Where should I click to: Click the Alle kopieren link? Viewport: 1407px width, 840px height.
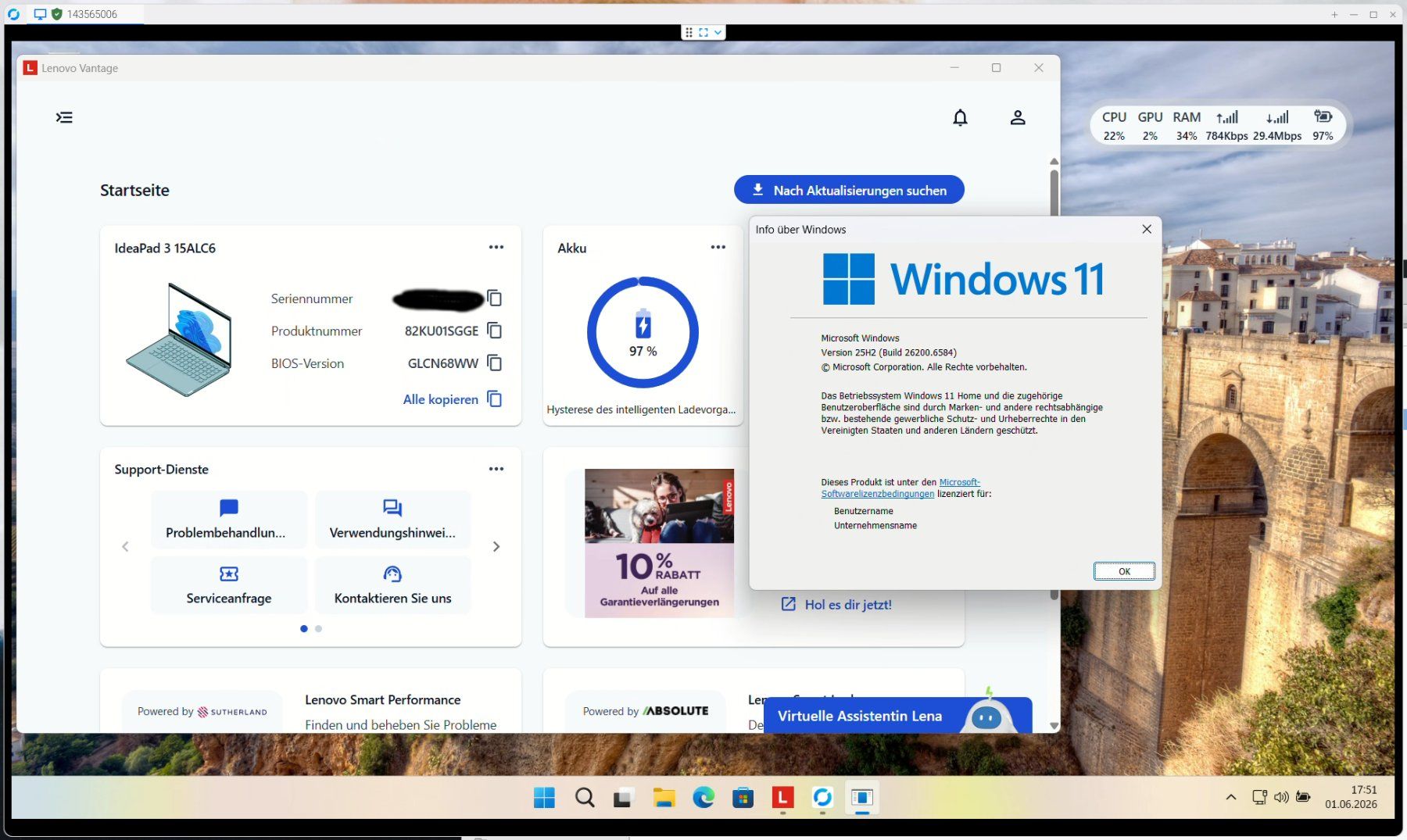click(x=441, y=399)
